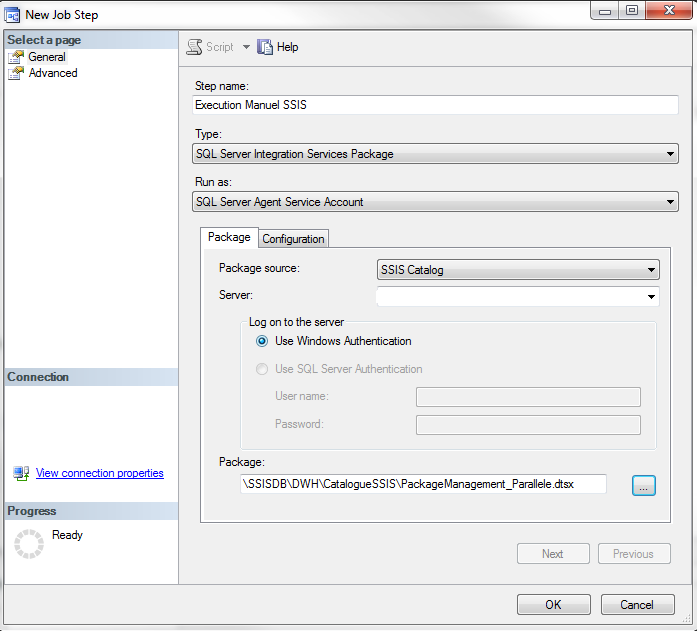Open the Run as dropdown

point(435,202)
